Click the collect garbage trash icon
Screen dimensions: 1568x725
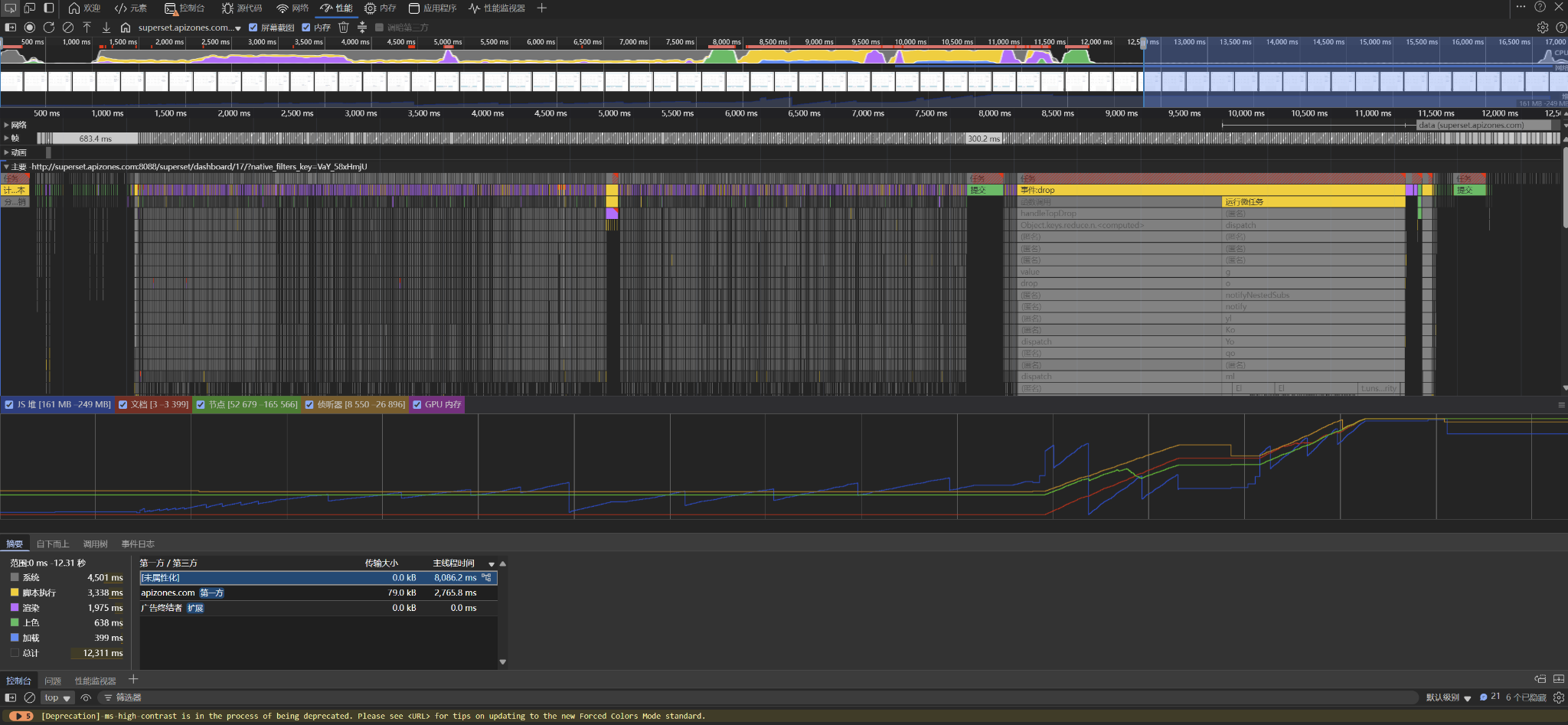344,27
